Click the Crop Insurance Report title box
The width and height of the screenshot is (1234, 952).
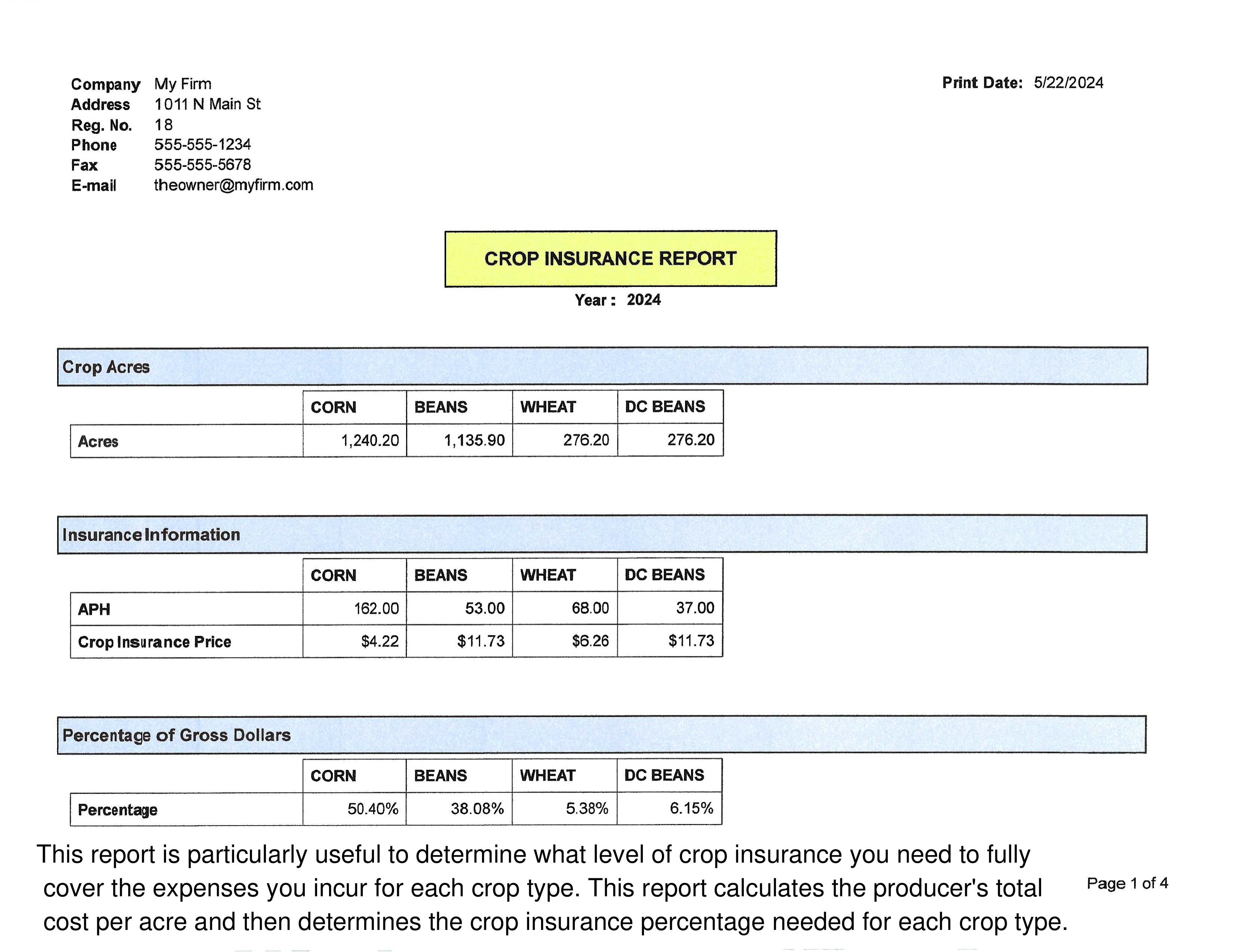coord(610,259)
